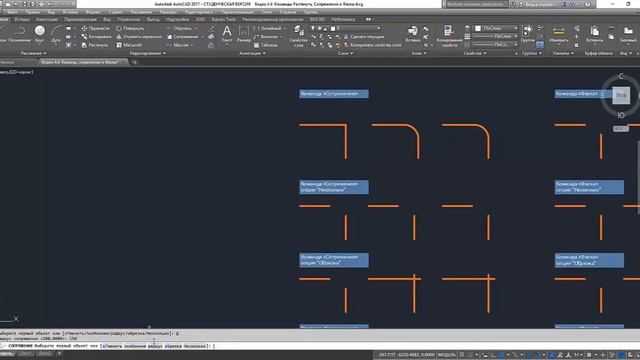Add a new drawing tab with plus
The image size is (640, 360).
pyautogui.click(x=135, y=62)
